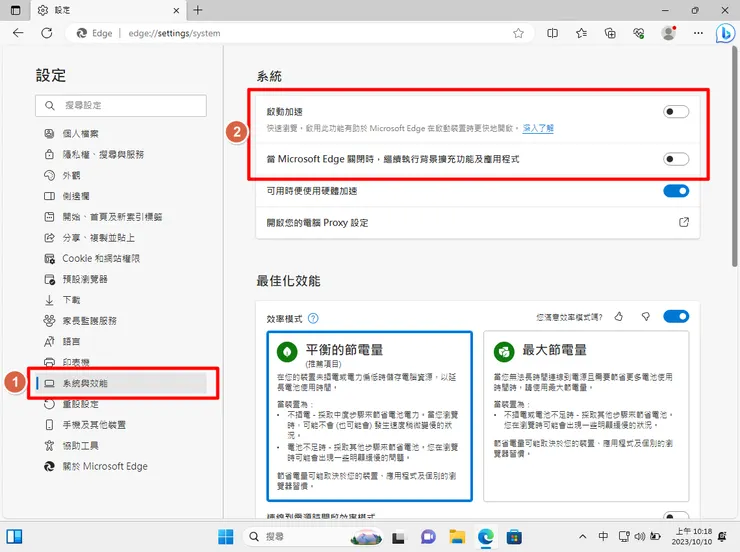The image size is (740, 552).
Task: Open 重設設定 section
Action: click(80, 404)
